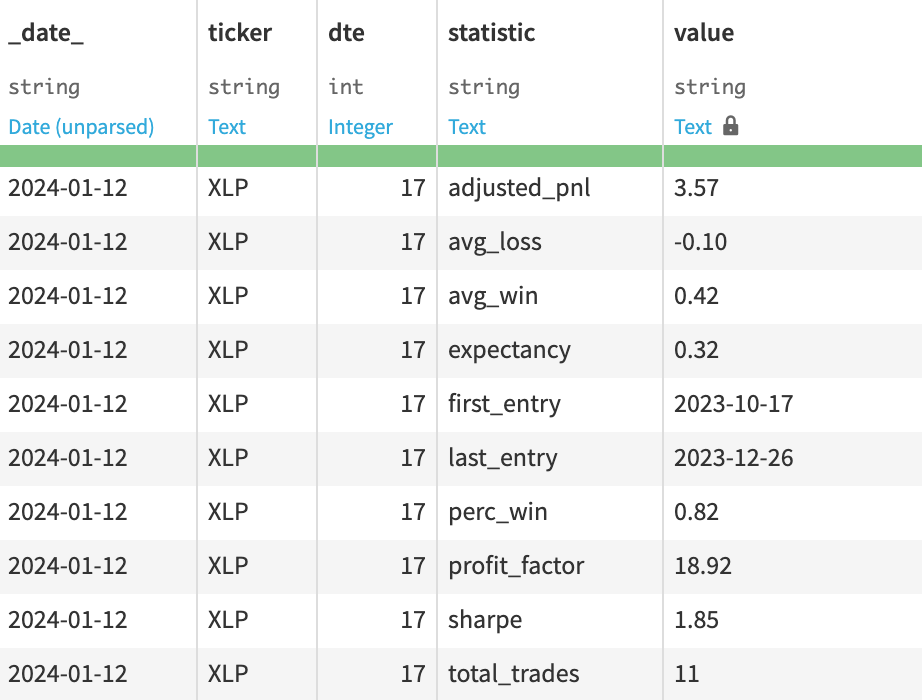This screenshot has width=922, height=700.
Task: Select the adjusted_pnl statistic cell
Action: coord(519,188)
